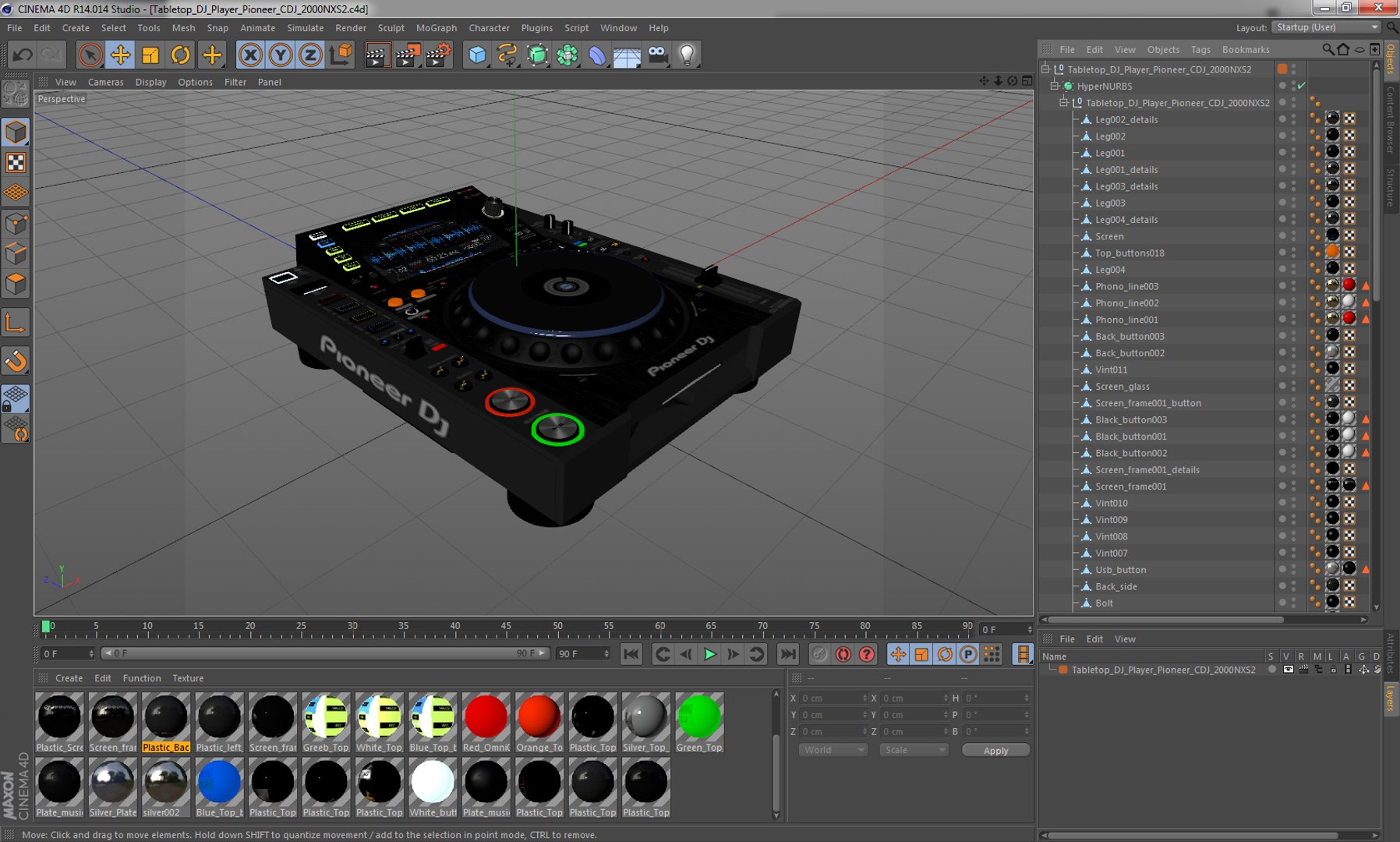This screenshot has height=842, width=1400.
Task: Toggle autokeying button
Action: [843, 654]
